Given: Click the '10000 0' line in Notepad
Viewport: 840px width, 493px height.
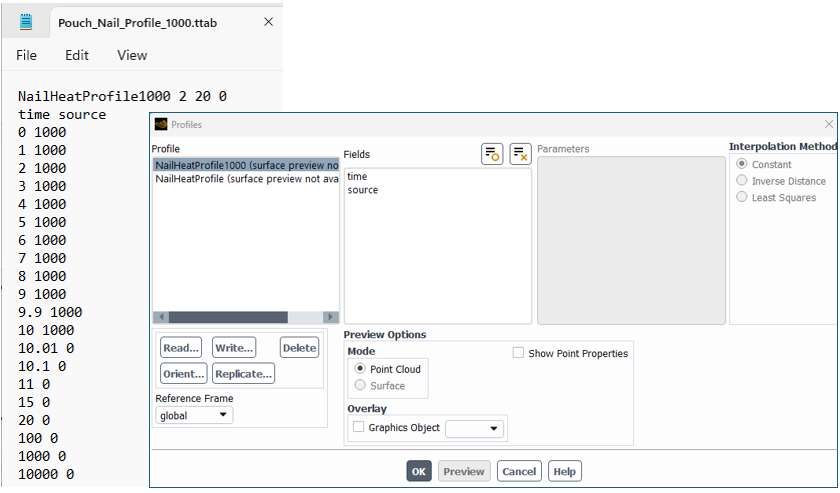Looking at the screenshot, I should pyautogui.click(x=46, y=474).
